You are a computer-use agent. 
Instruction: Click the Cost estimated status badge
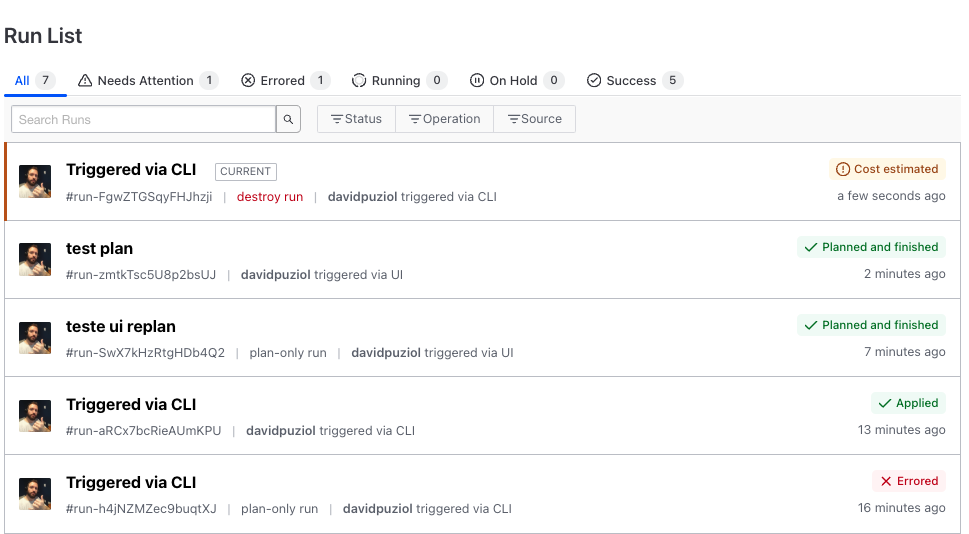(x=887, y=169)
